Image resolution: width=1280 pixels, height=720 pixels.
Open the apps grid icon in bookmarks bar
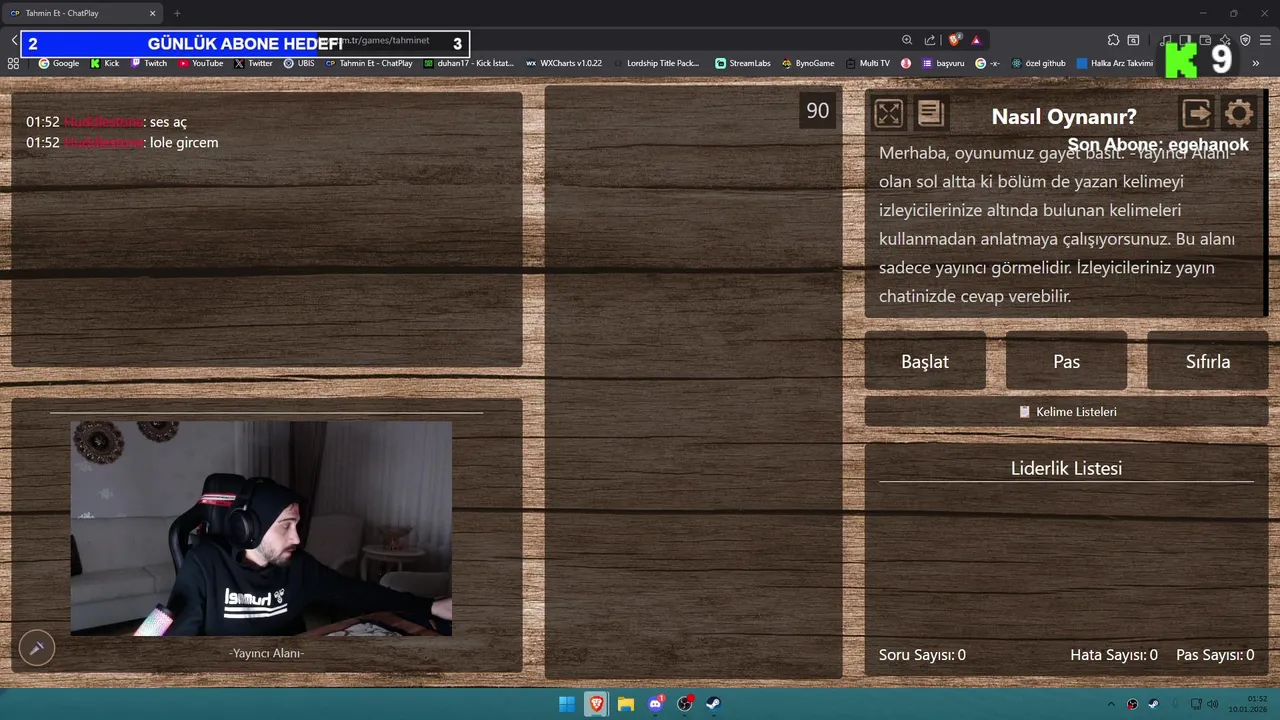[13, 63]
